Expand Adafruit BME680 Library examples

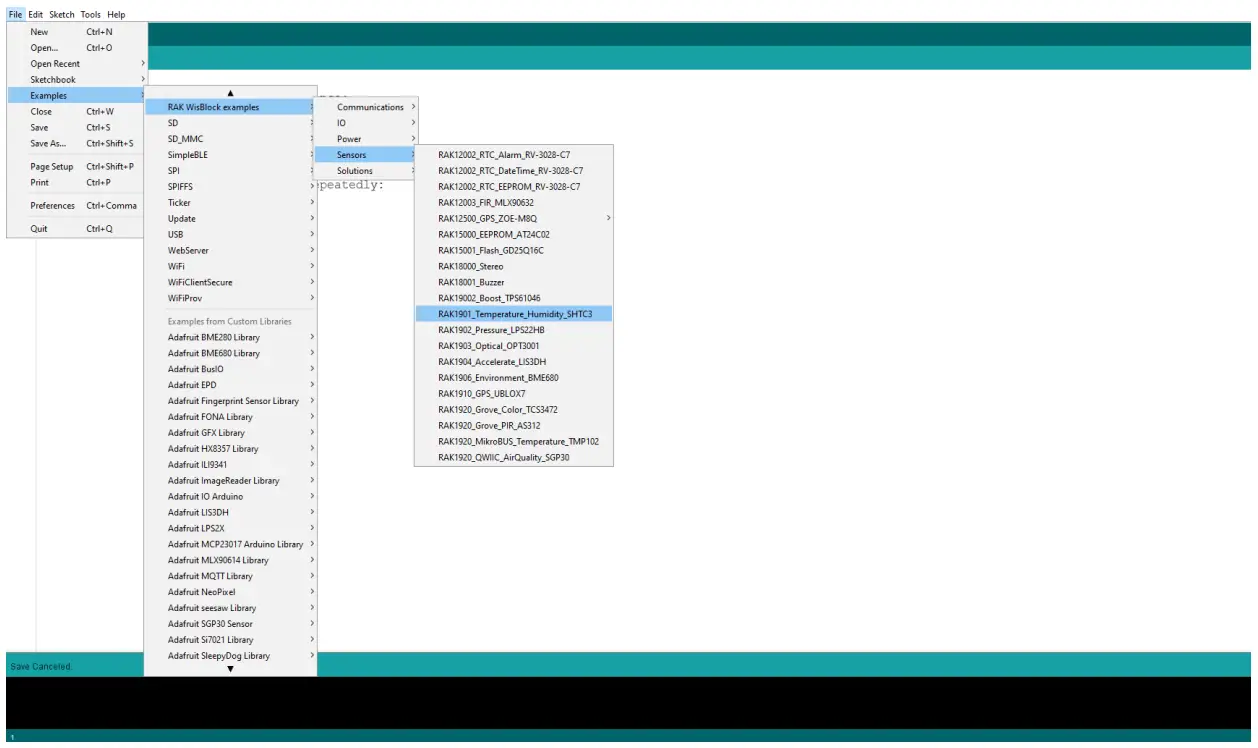point(231,354)
